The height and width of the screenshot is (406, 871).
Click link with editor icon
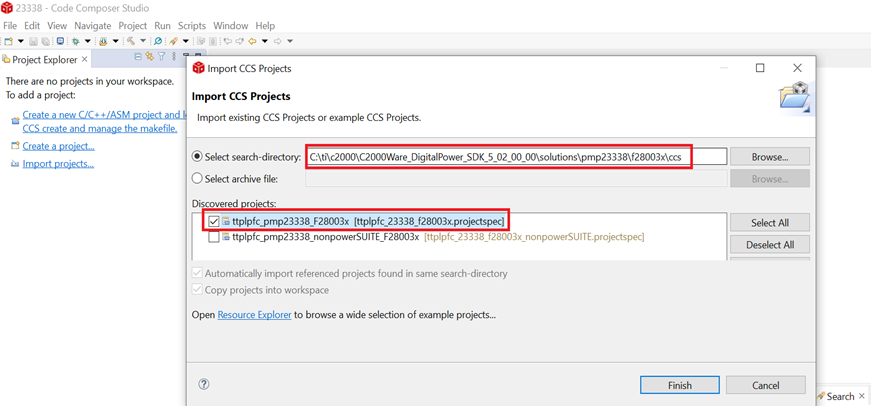coord(149,58)
